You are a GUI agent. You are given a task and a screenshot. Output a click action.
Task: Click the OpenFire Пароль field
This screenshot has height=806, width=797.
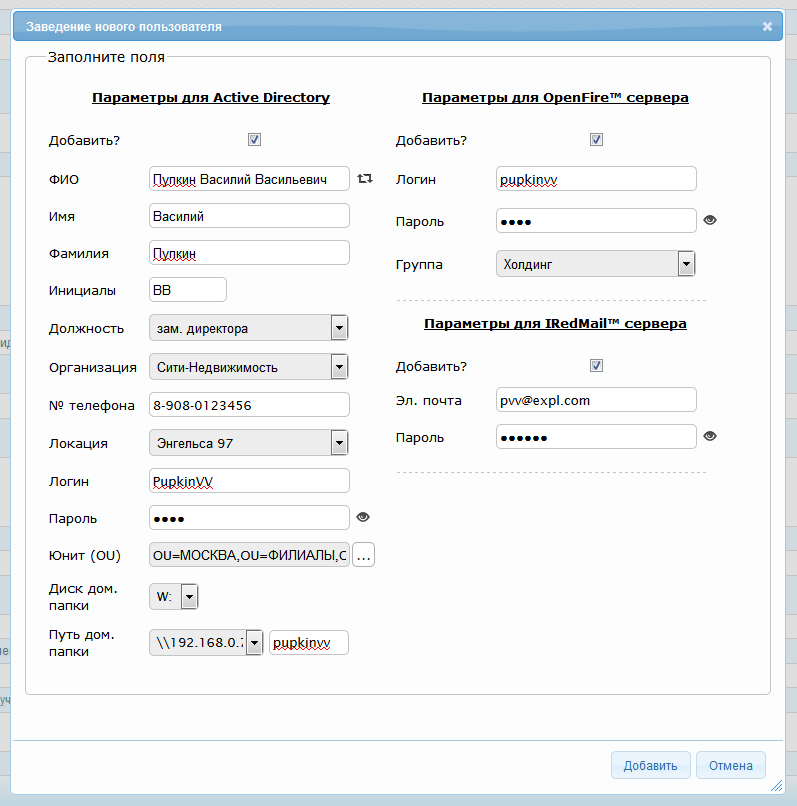click(x=596, y=221)
